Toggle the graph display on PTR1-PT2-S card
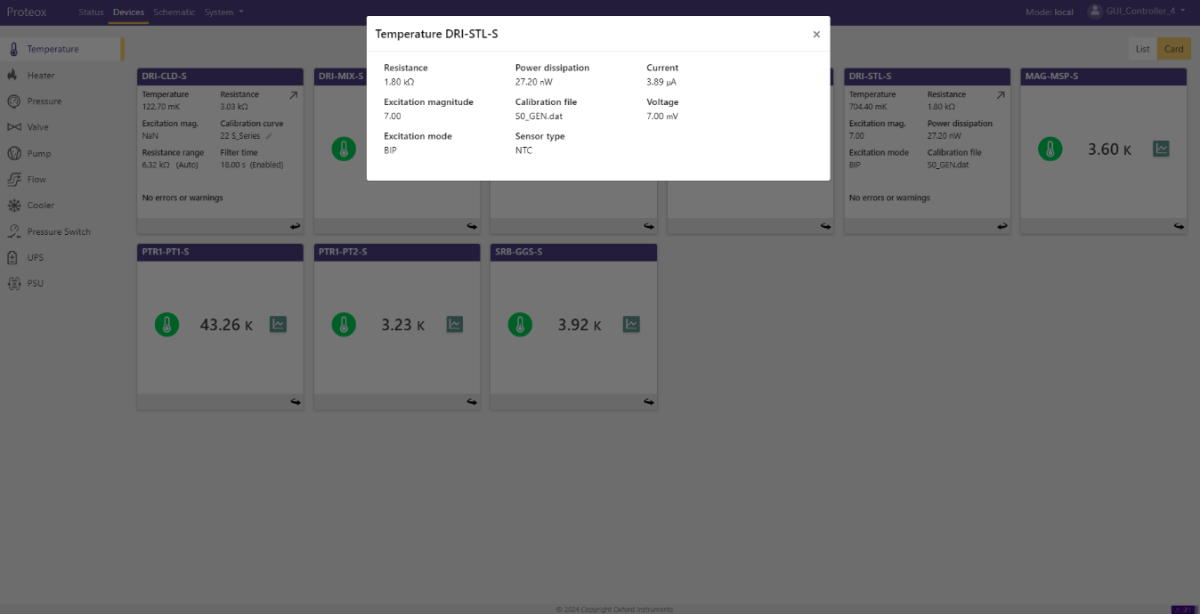The image size is (1200, 614). [454, 324]
